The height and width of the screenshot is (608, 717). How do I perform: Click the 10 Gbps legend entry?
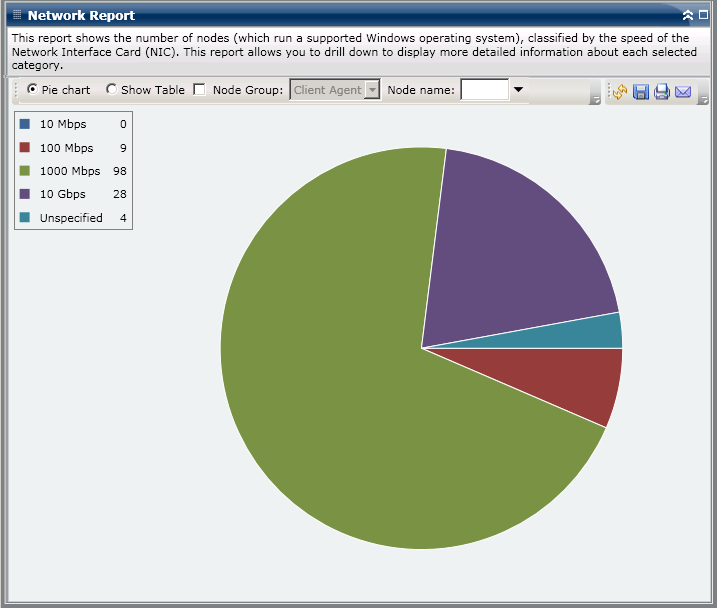pos(62,194)
